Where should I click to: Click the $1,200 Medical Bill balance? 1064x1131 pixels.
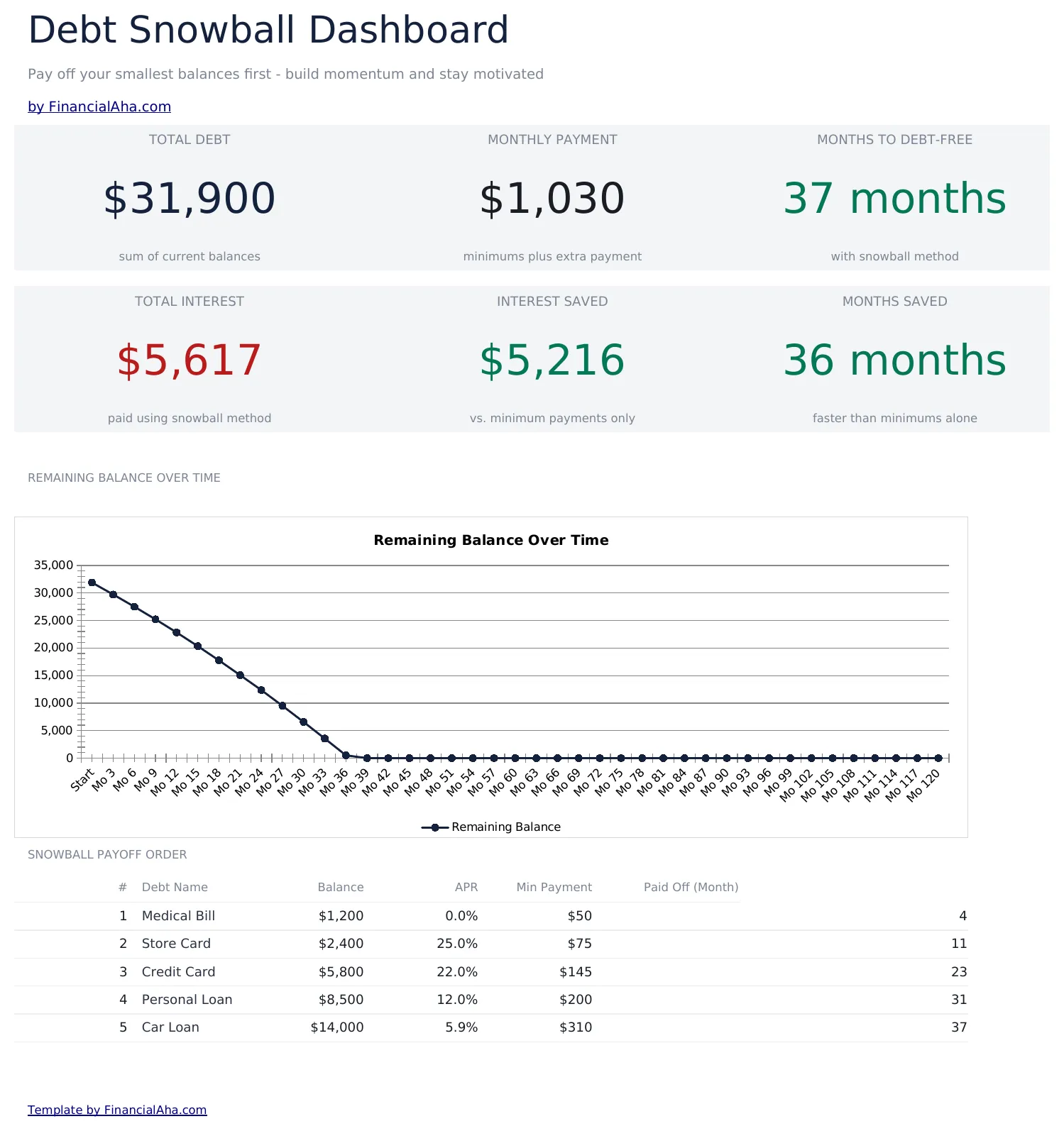(341, 916)
